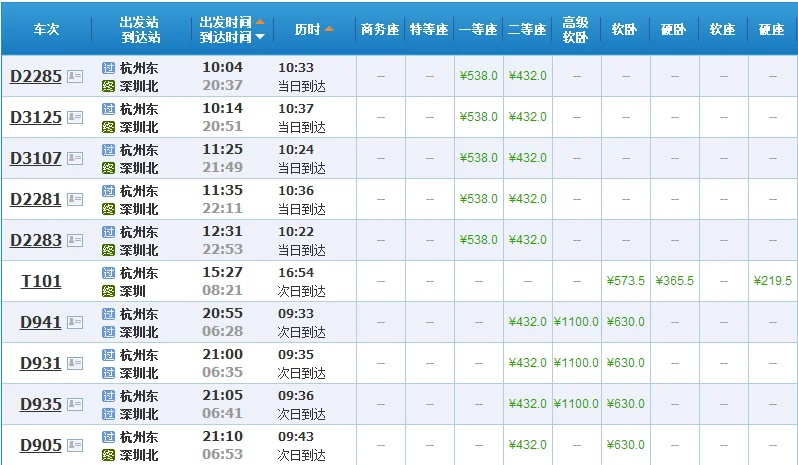Click the 特等座 column header
798x465 pixels.
[429, 30]
